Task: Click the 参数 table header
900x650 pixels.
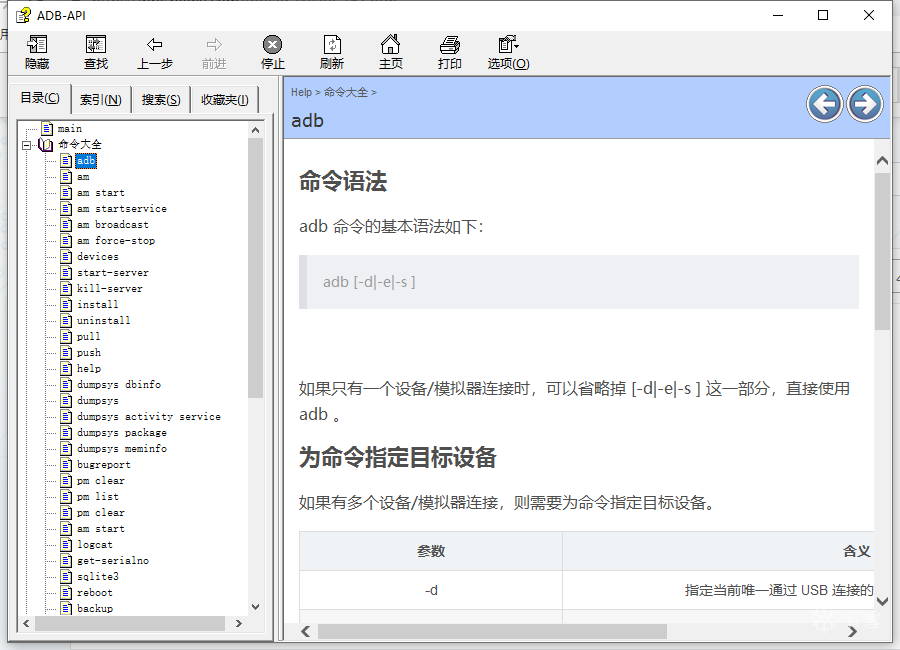Action: [431, 551]
